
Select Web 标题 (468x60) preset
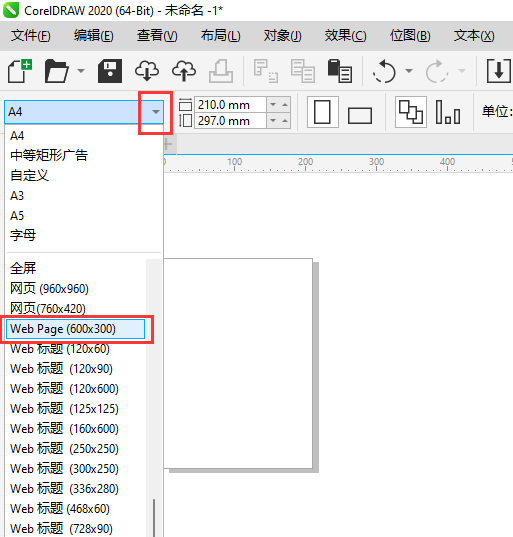coord(76,509)
